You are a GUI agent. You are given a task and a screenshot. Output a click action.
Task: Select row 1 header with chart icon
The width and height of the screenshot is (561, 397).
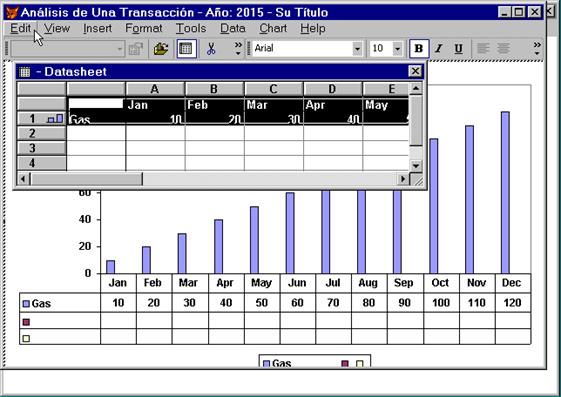[x=42, y=118]
